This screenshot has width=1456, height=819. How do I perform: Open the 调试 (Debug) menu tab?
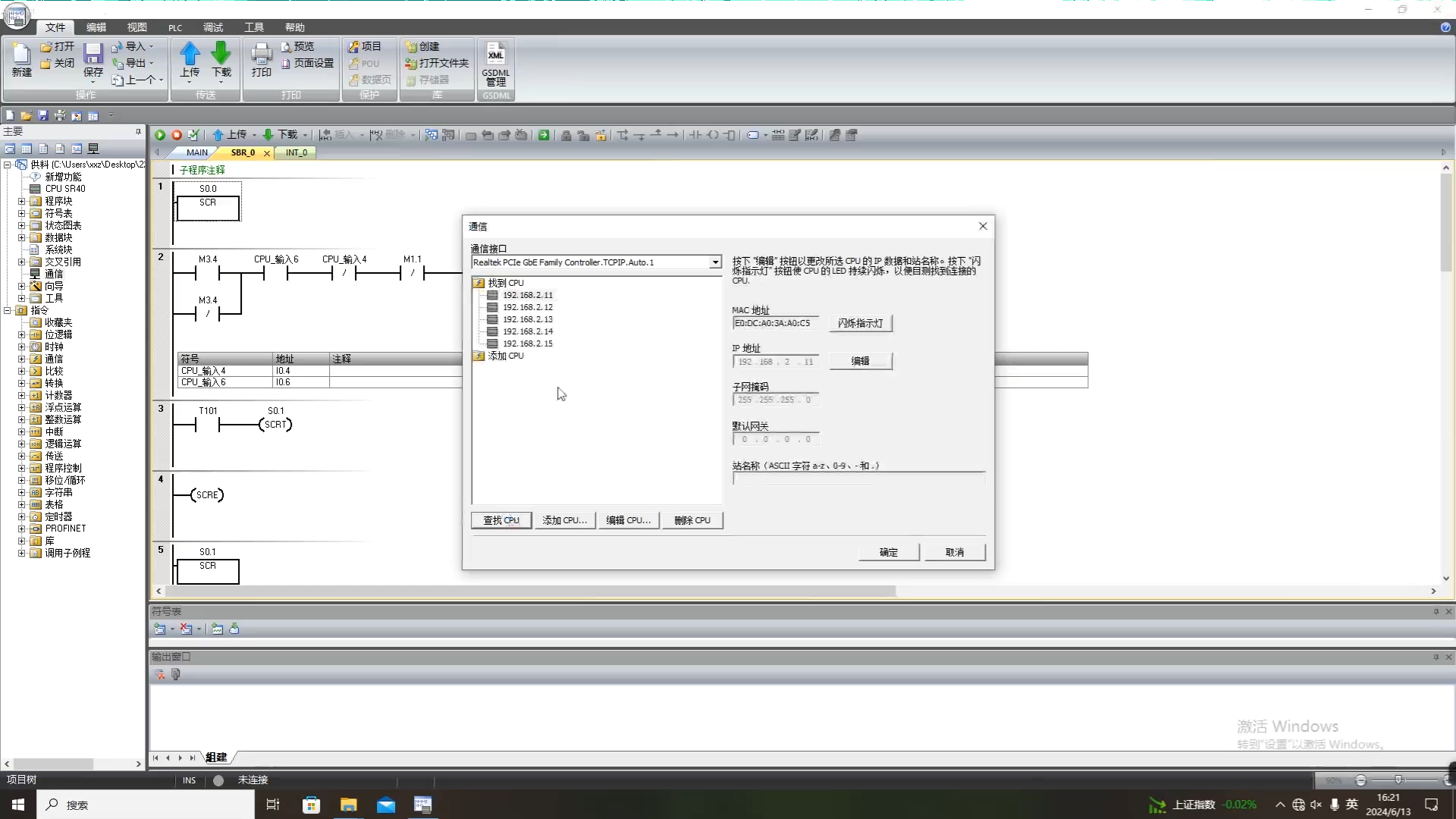pos(213,27)
